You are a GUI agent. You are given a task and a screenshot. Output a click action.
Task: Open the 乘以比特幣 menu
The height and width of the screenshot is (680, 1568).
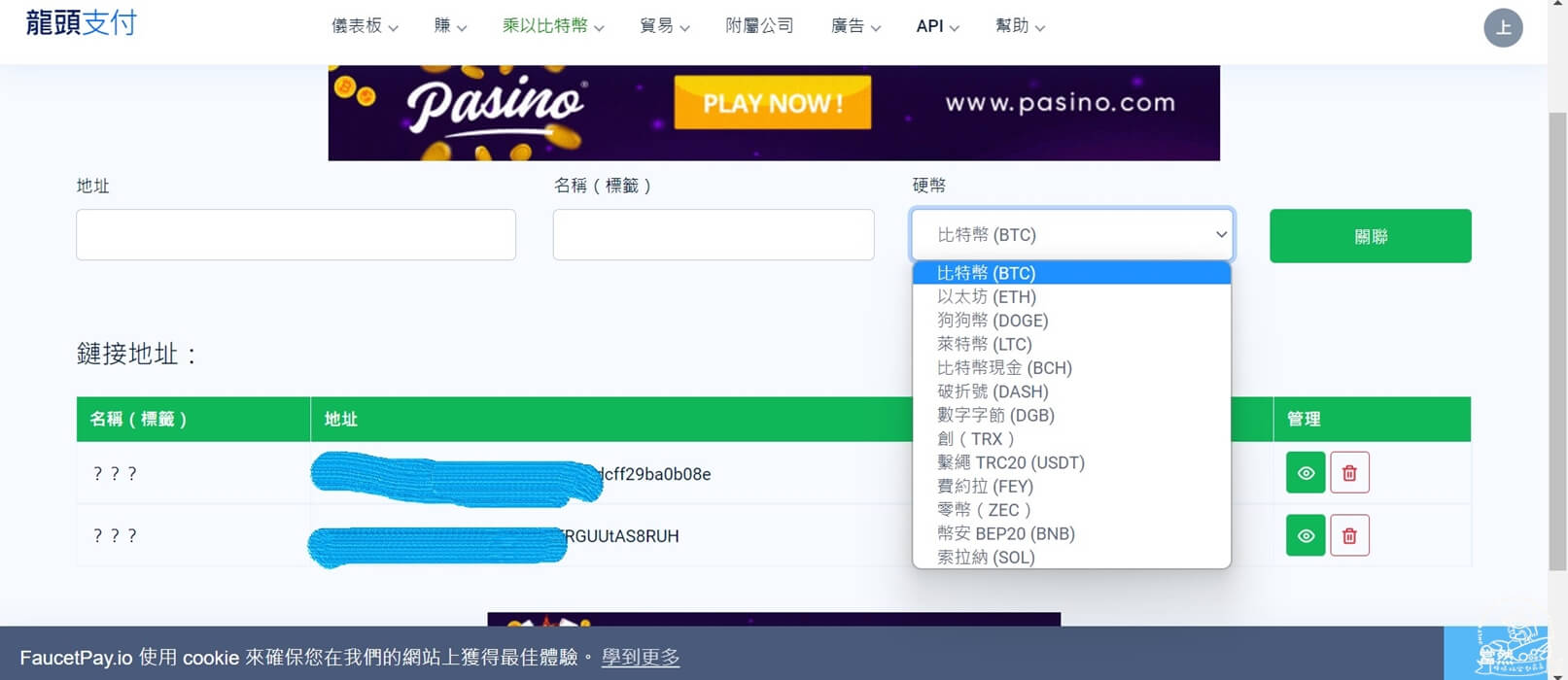[x=553, y=26]
